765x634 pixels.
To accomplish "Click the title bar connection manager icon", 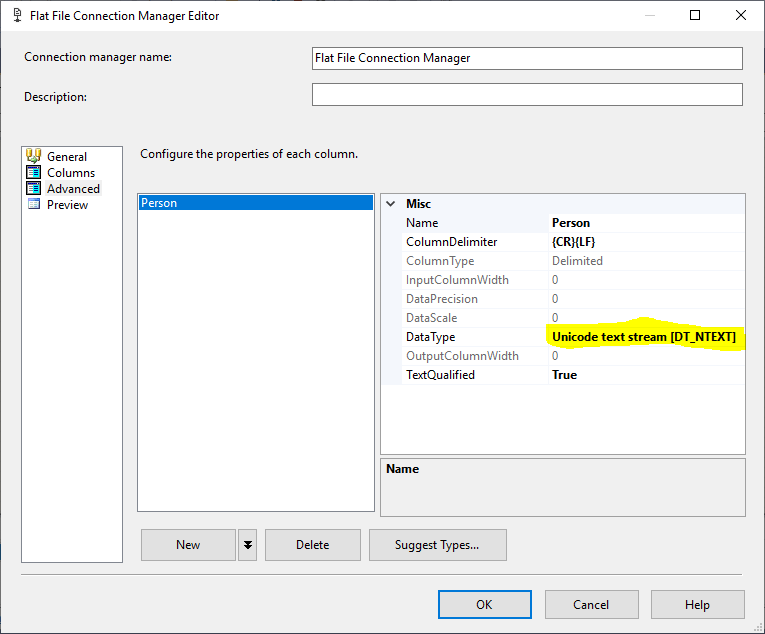I will (x=17, y=16).
